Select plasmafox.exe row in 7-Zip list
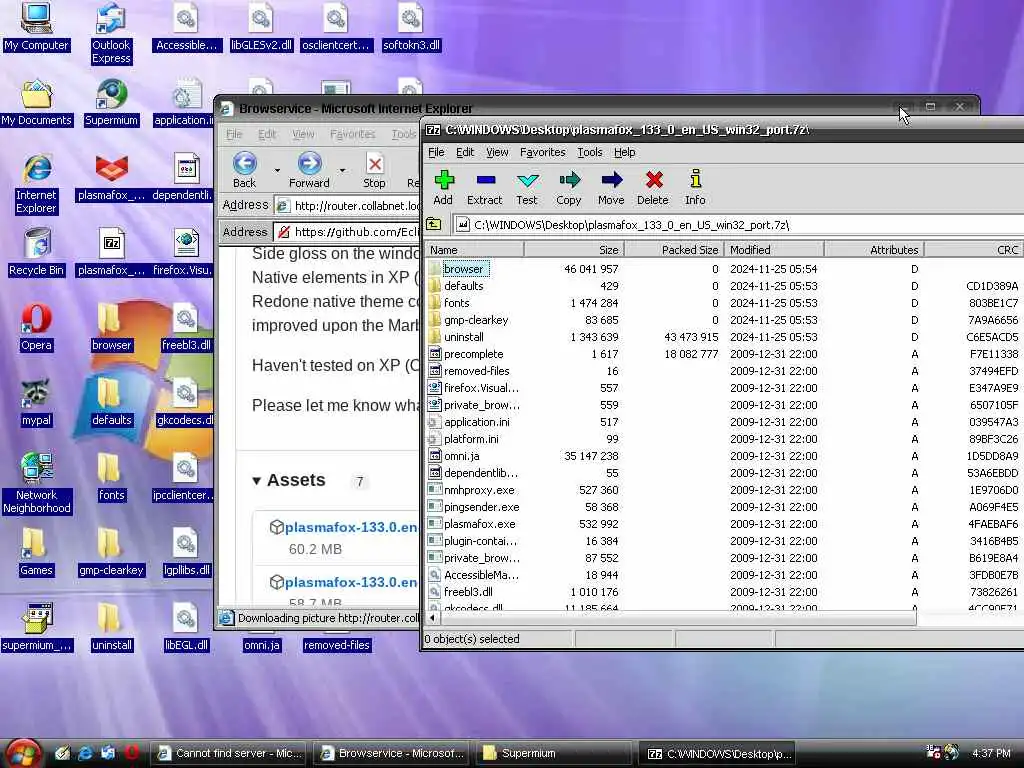1024x768 pixels. coord(724,524)
